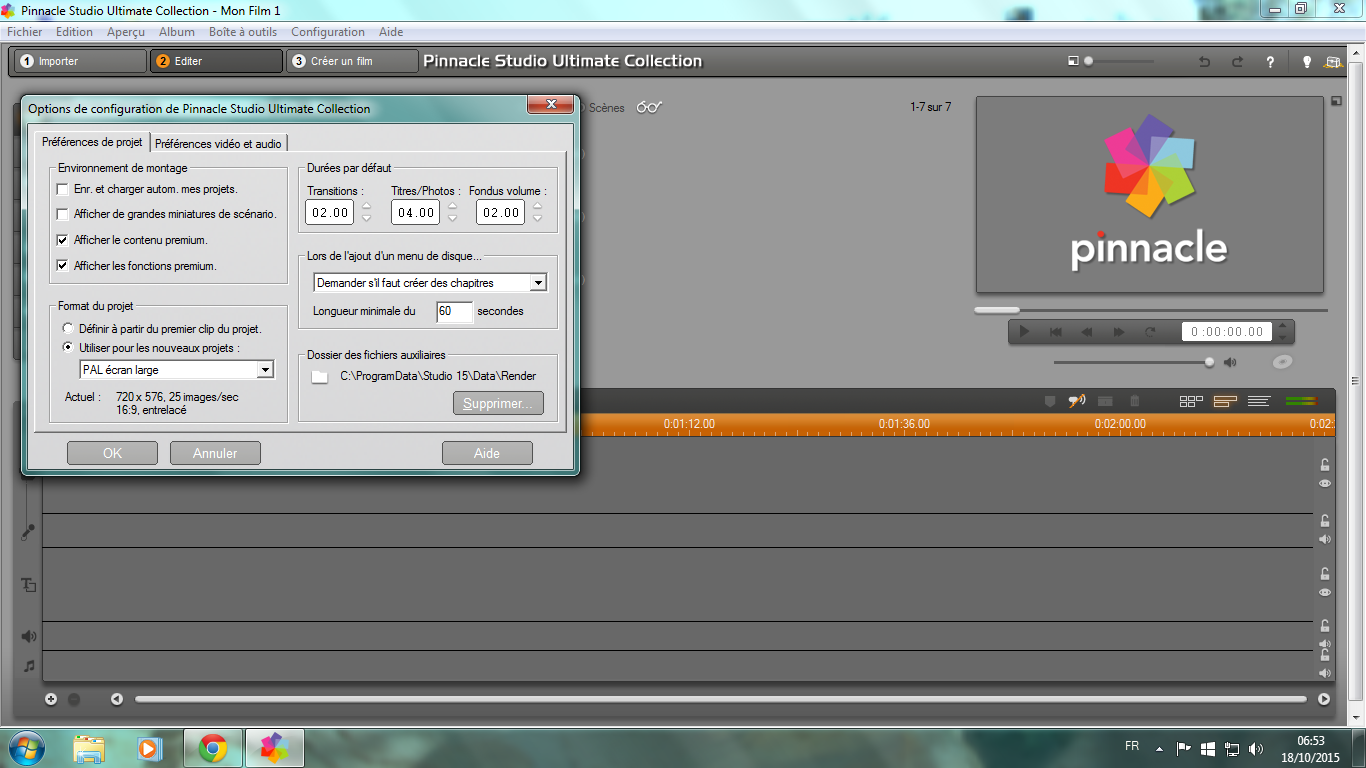
Task: Decrease the Transitions duration stepper
Action: [366, 218]
